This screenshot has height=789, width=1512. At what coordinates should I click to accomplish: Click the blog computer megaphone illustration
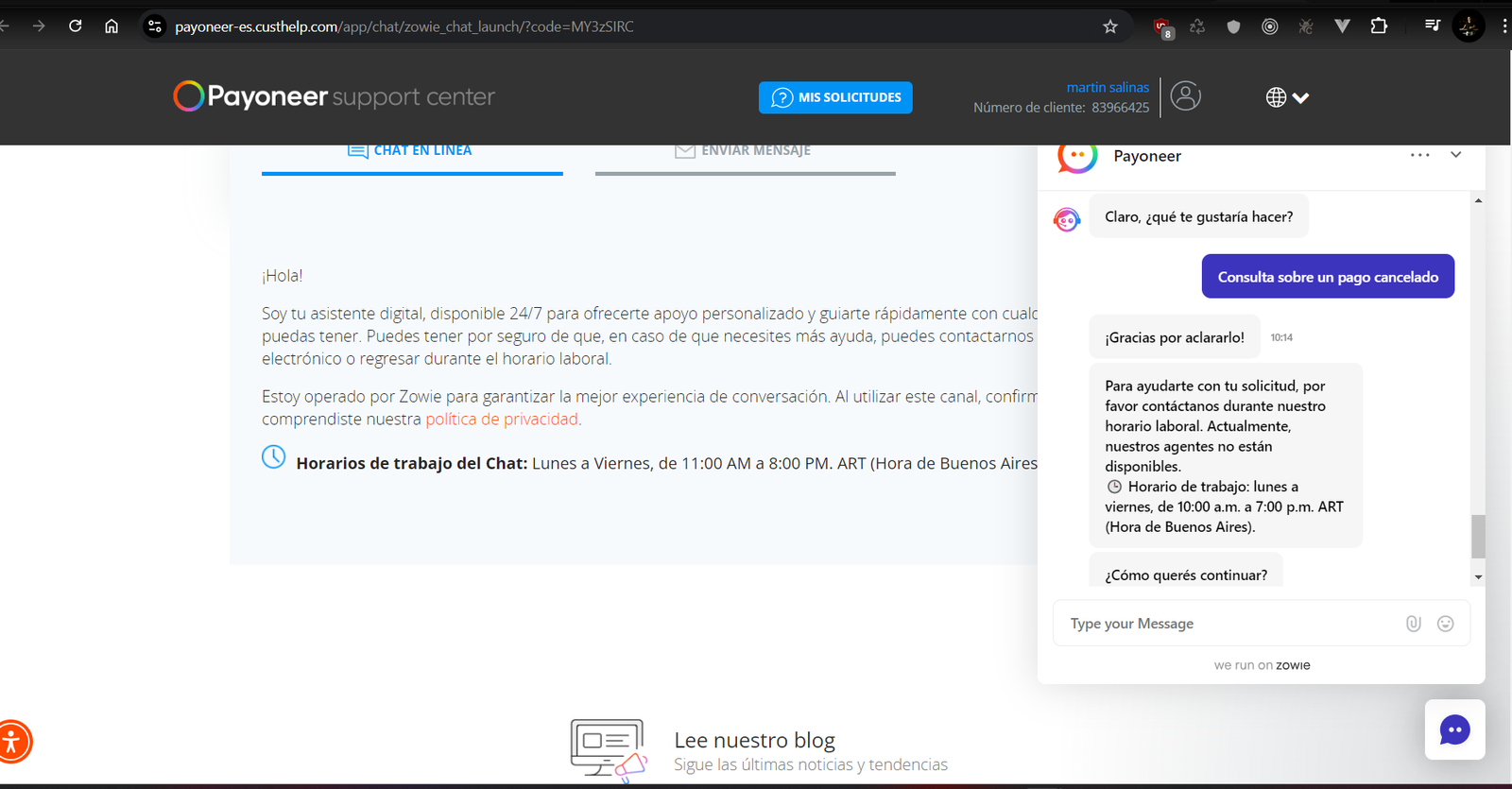tap(609, 750)
